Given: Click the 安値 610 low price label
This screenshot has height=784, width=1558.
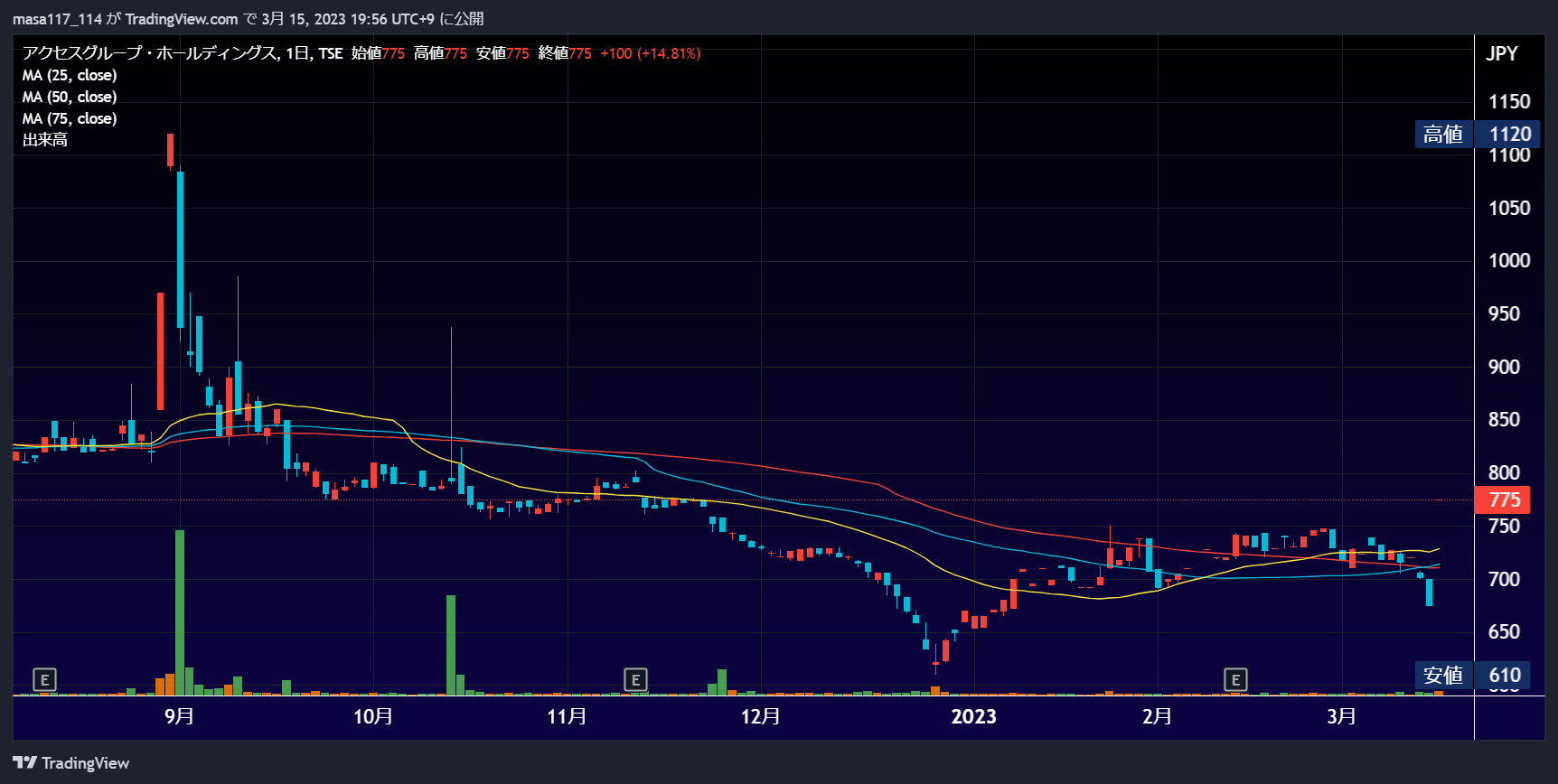Looking at the screenshot, I should tap(1473, 675).
